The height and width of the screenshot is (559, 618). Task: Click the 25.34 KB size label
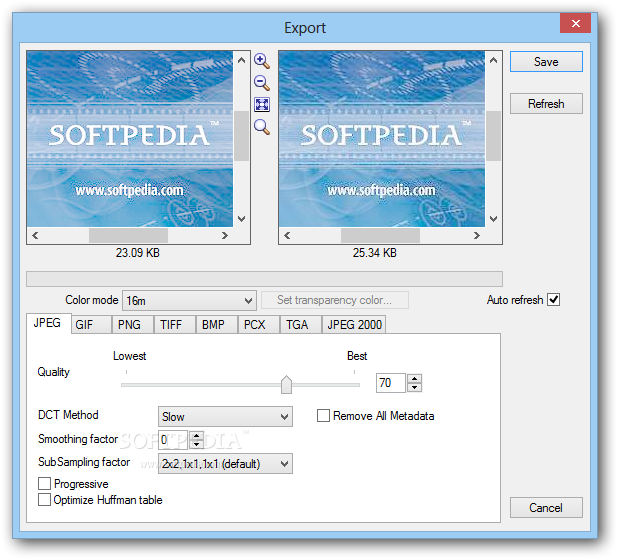pyautogui.click(x=374, y=253)
